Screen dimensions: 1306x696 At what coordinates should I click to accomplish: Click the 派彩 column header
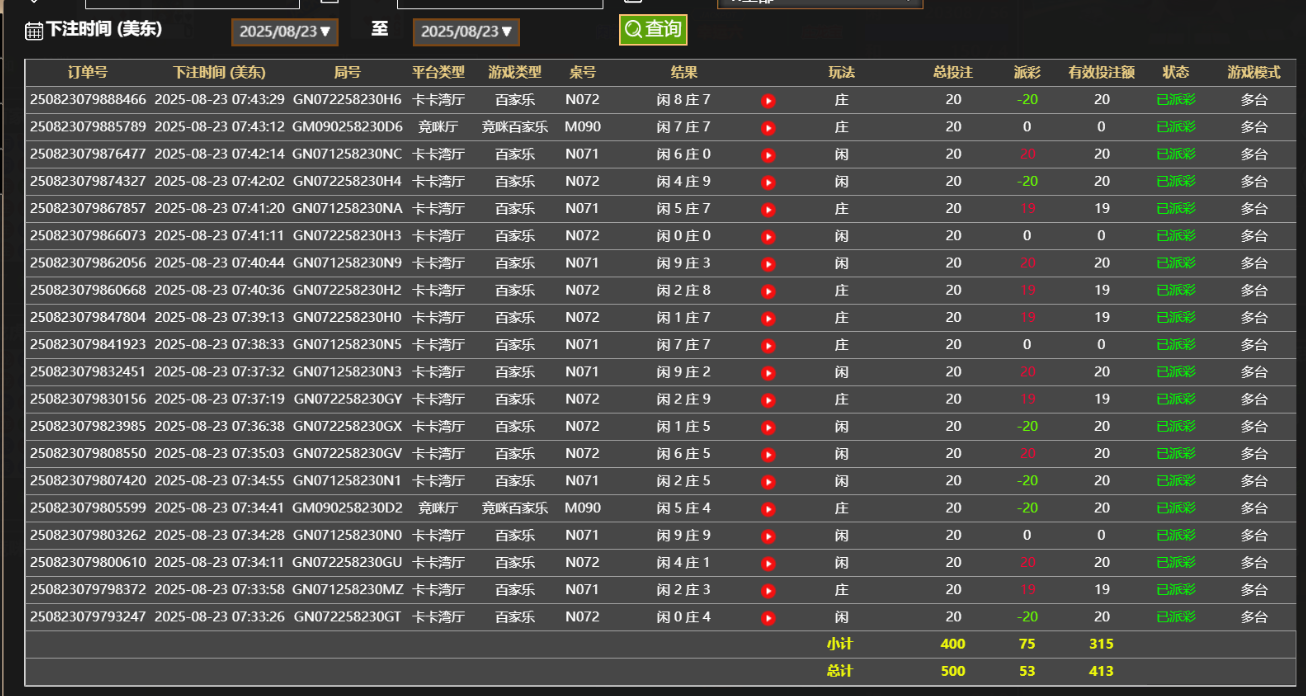[1026, 72]
